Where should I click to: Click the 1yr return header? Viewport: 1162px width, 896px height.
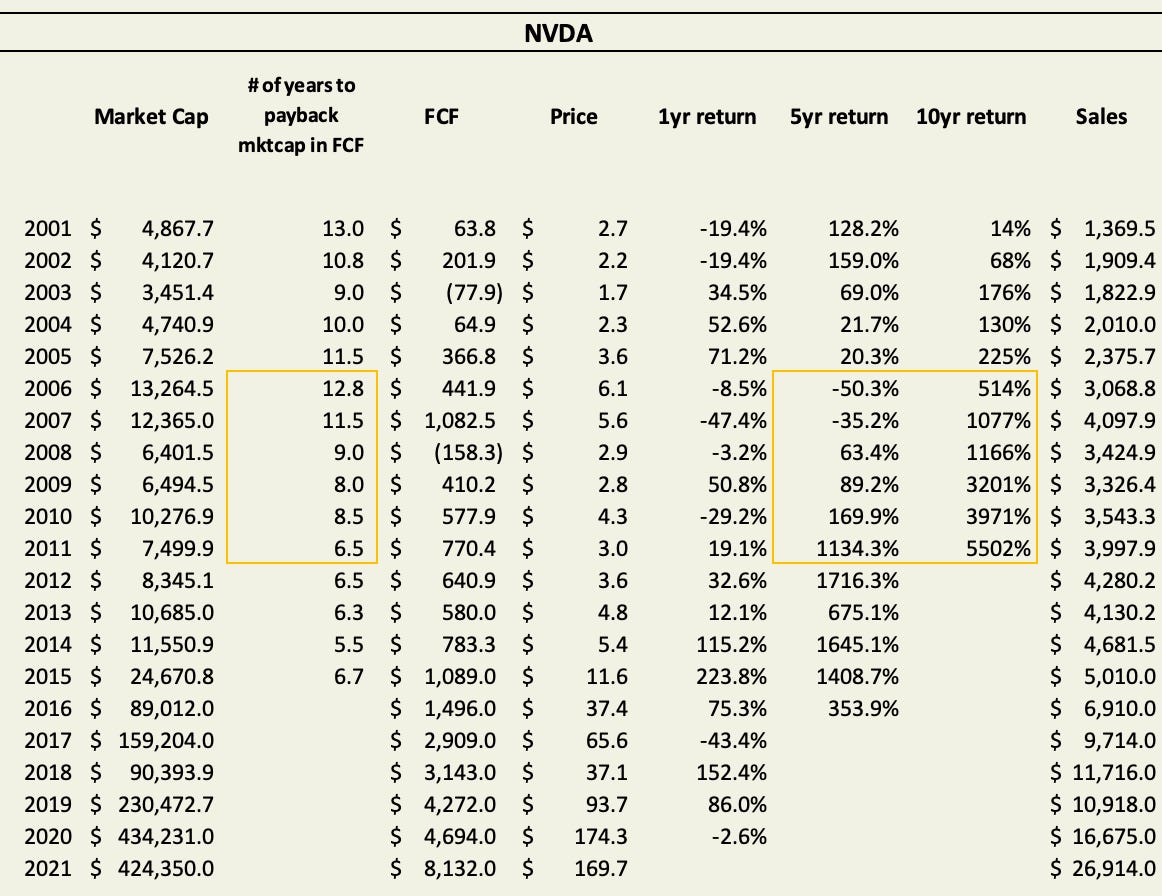(707, 116)
